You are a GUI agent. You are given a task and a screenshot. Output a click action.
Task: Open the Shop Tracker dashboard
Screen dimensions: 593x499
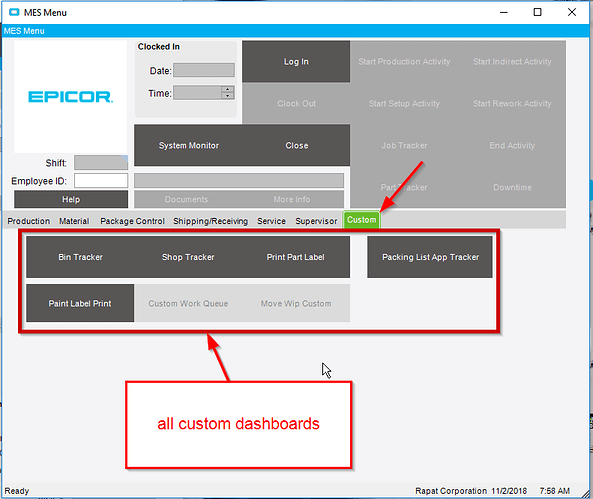[x=188, y=257]
